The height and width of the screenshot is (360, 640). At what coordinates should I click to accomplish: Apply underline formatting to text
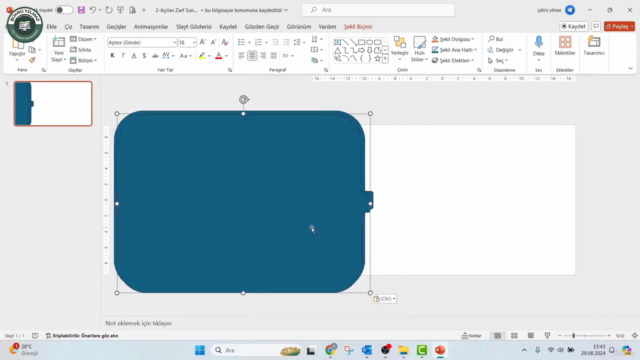click(x=134, y=56)
